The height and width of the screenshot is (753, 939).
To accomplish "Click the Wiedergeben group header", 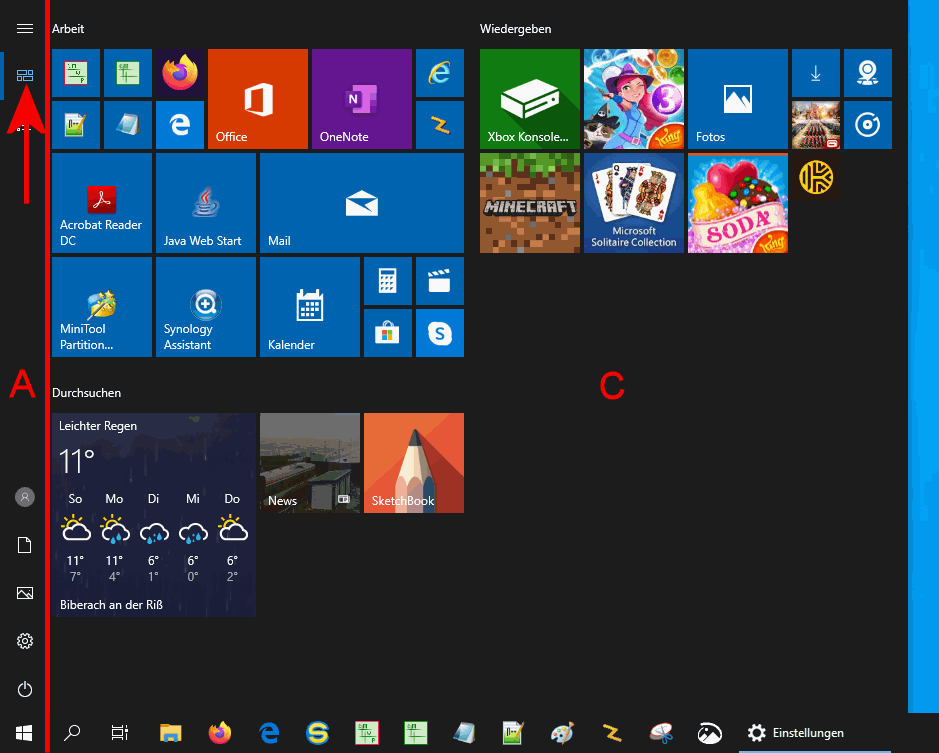I will pos(516,29).
